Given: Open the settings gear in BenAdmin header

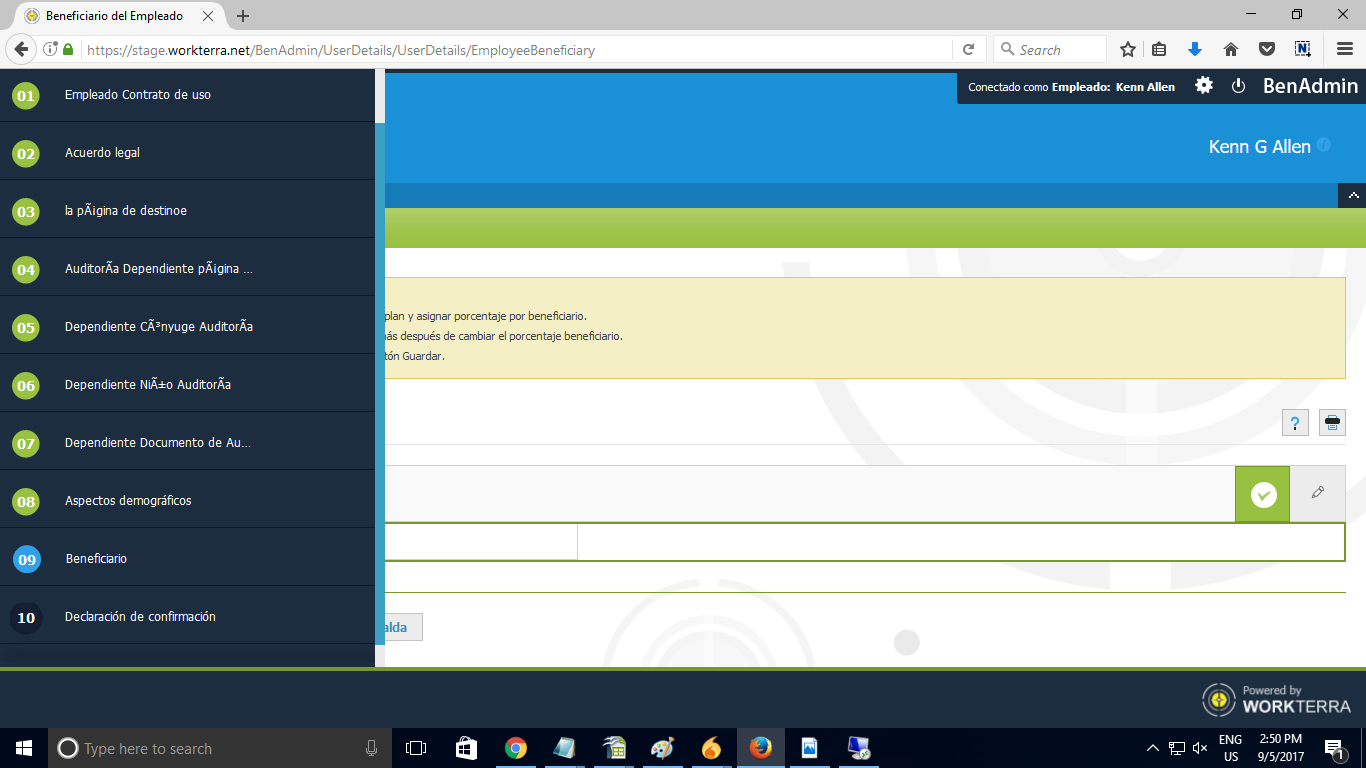Looking at the screenshot, I should point(1204,86).
